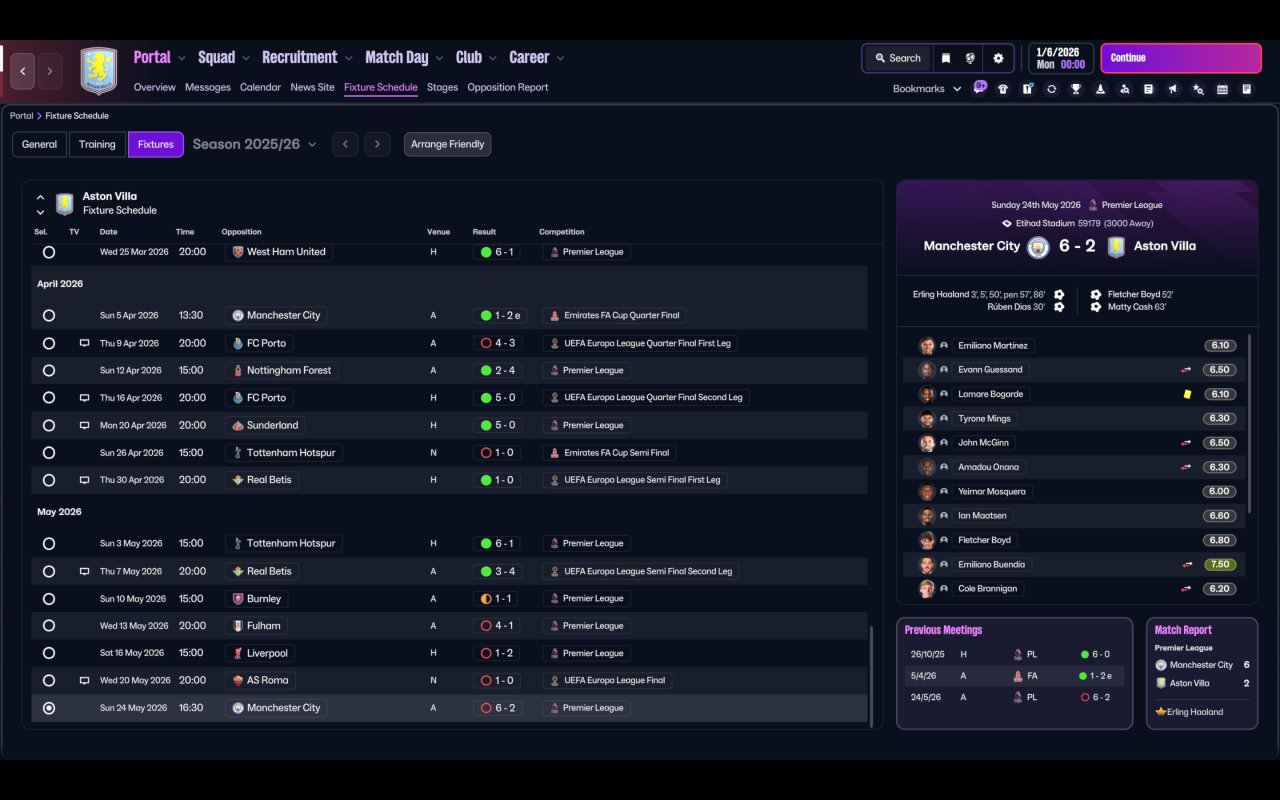Switch to the General tab

[x=40, y=144]
